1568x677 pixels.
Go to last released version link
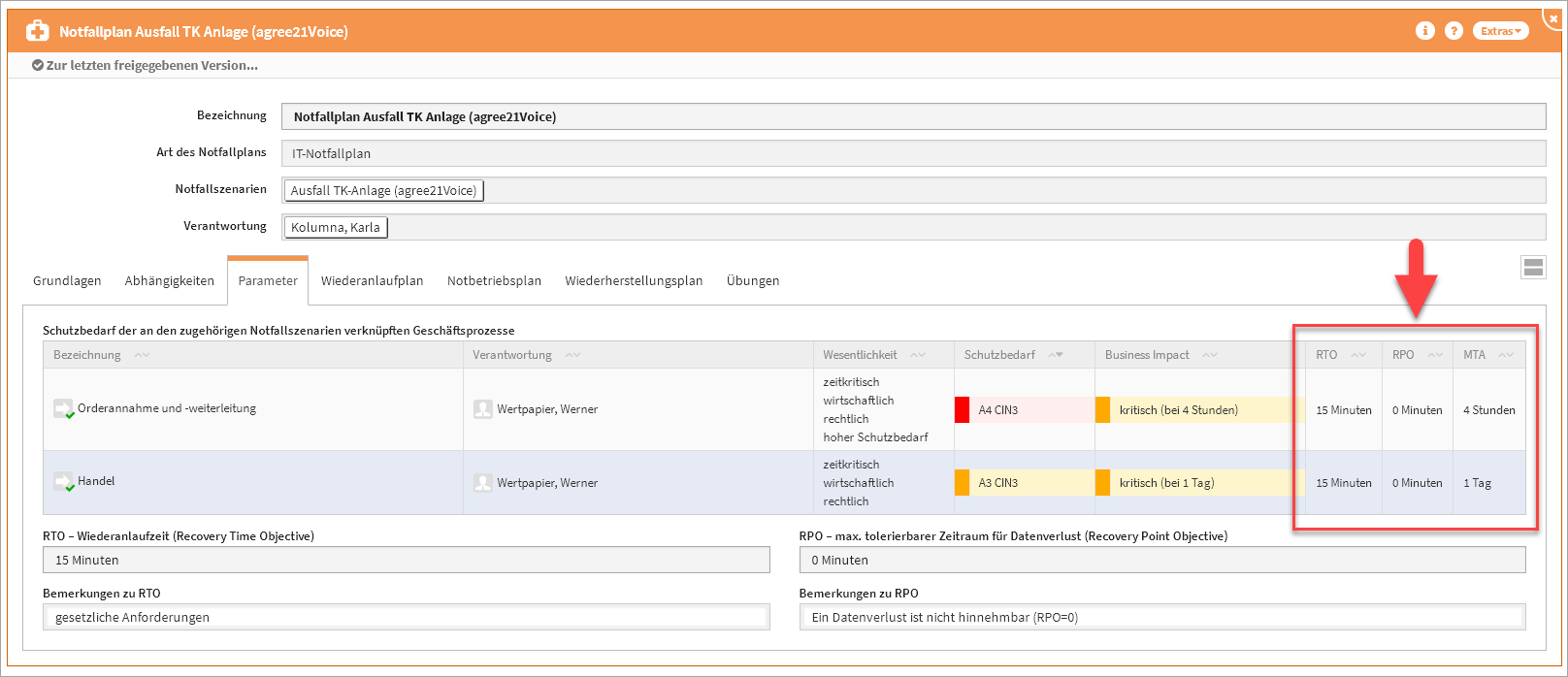coord(146,66)
